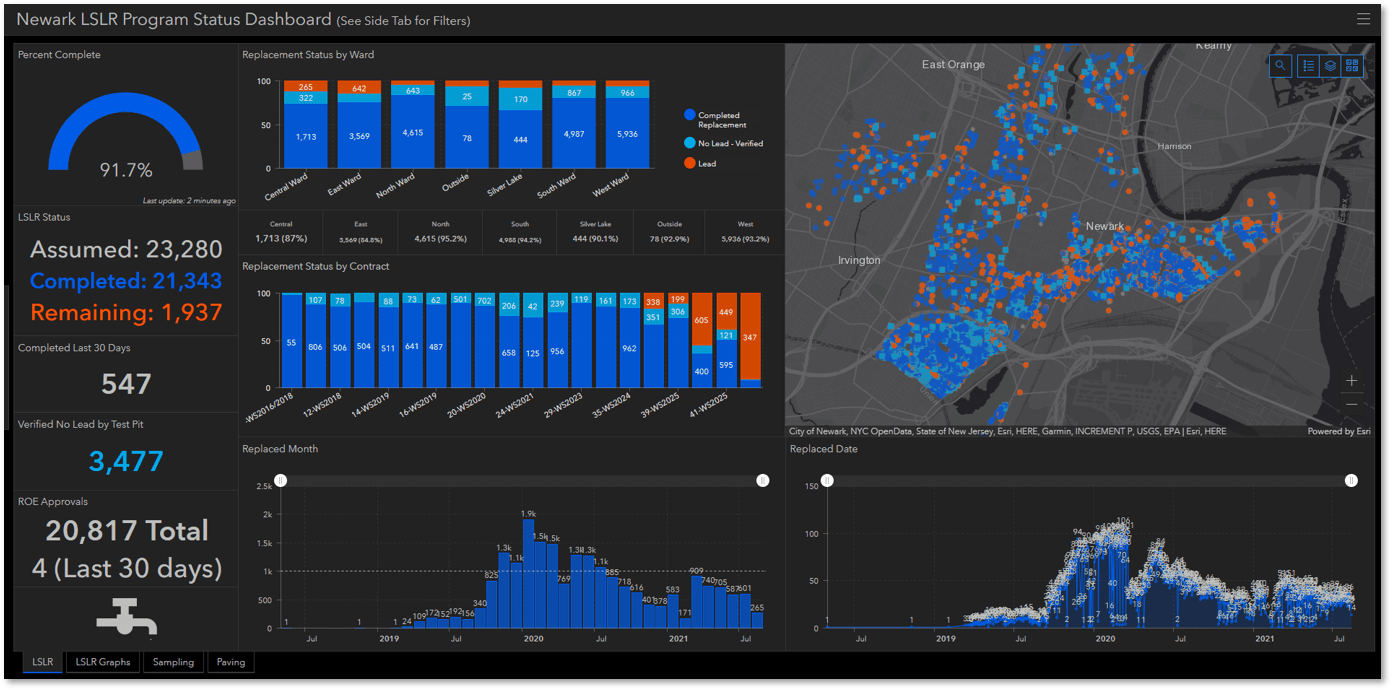
Task: Toggle No Lead - Verified legend series
Action: click(723, 144)
